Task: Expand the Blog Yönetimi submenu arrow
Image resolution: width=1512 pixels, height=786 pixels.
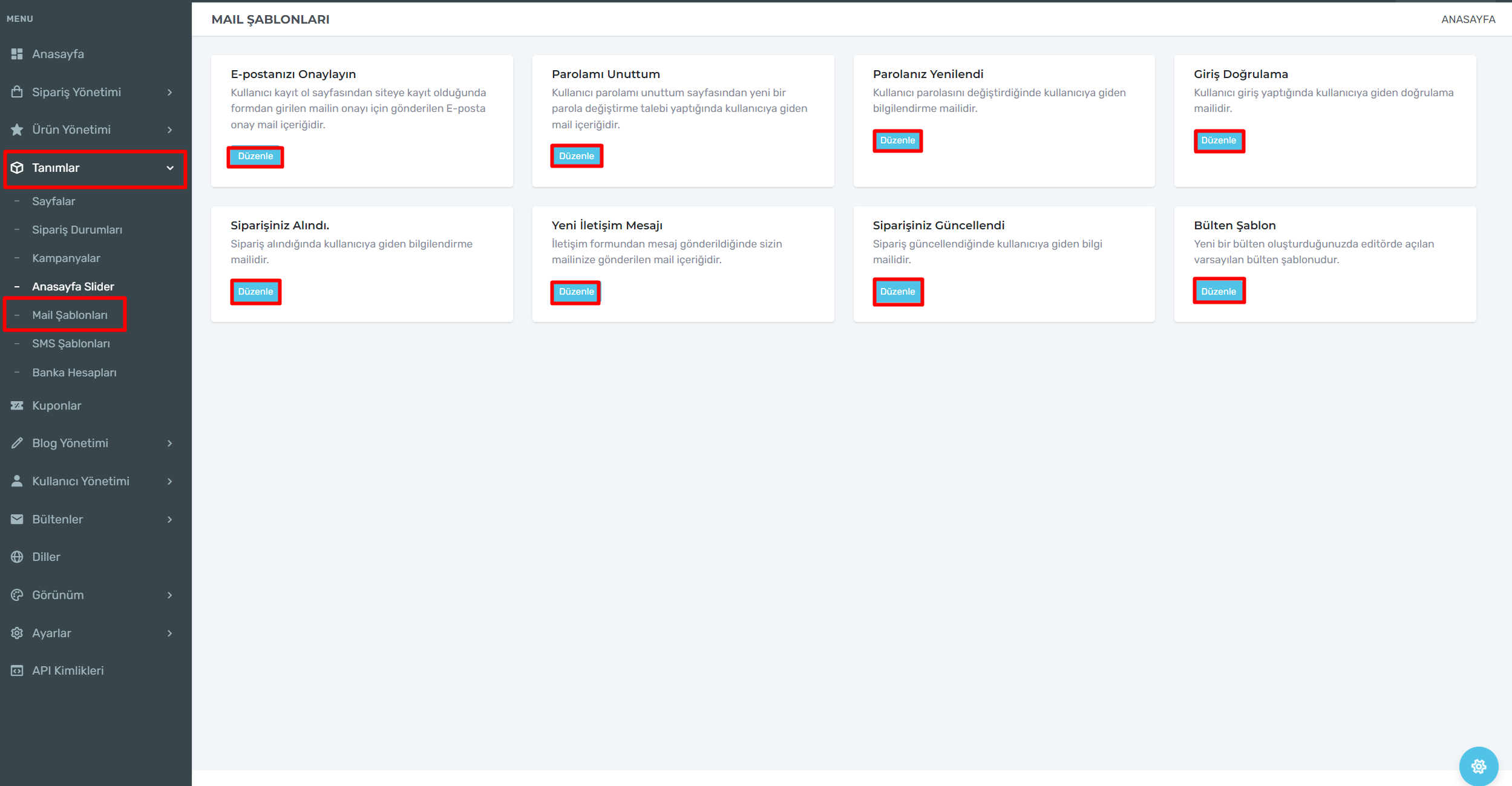Action: click(170, 443)
